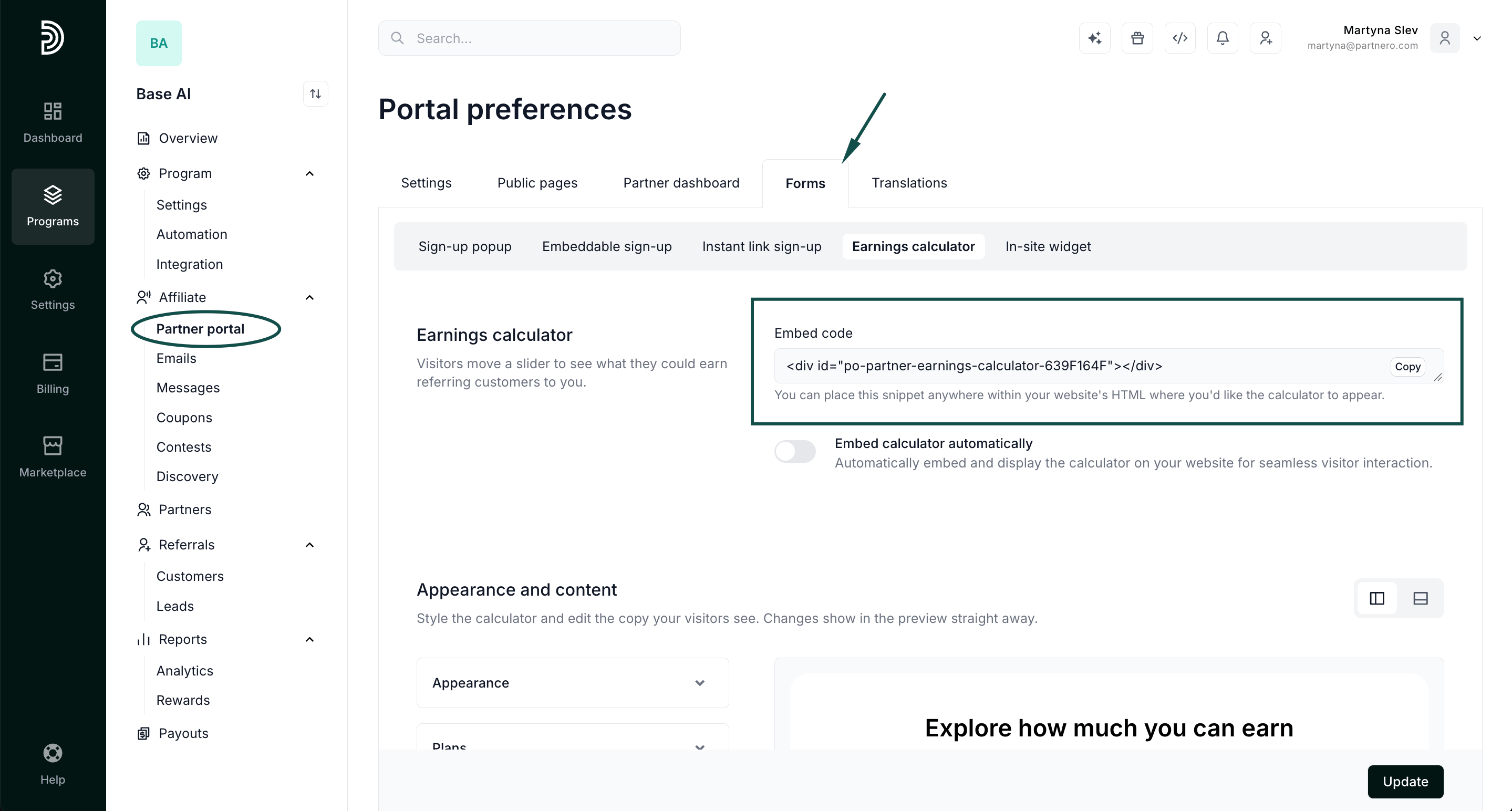The image size is (1512, 811).
Task: Select the Sign-up popup sub-tab
Action: [465, 246]
